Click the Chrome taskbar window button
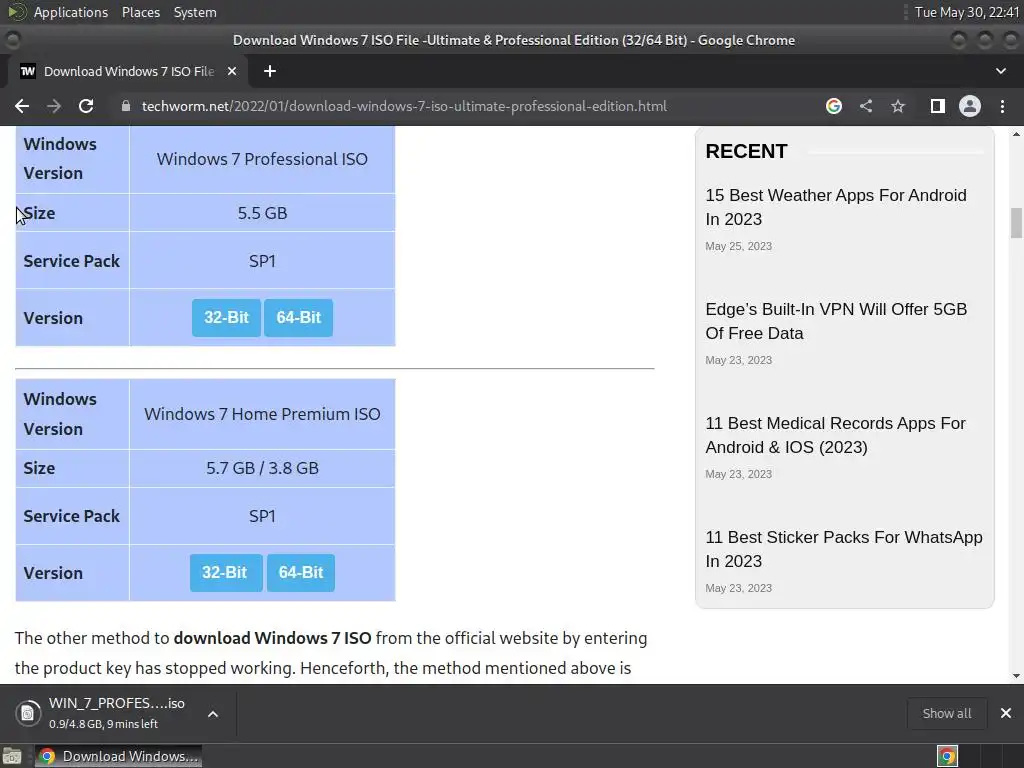 tap(118, 756)
